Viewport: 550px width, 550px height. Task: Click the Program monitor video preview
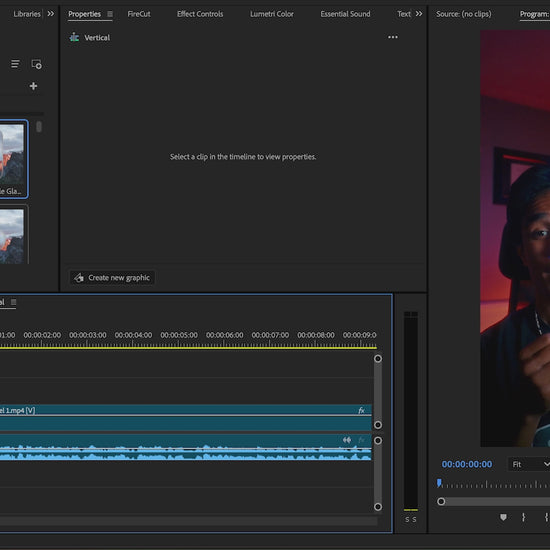click(x=515, y=239)
